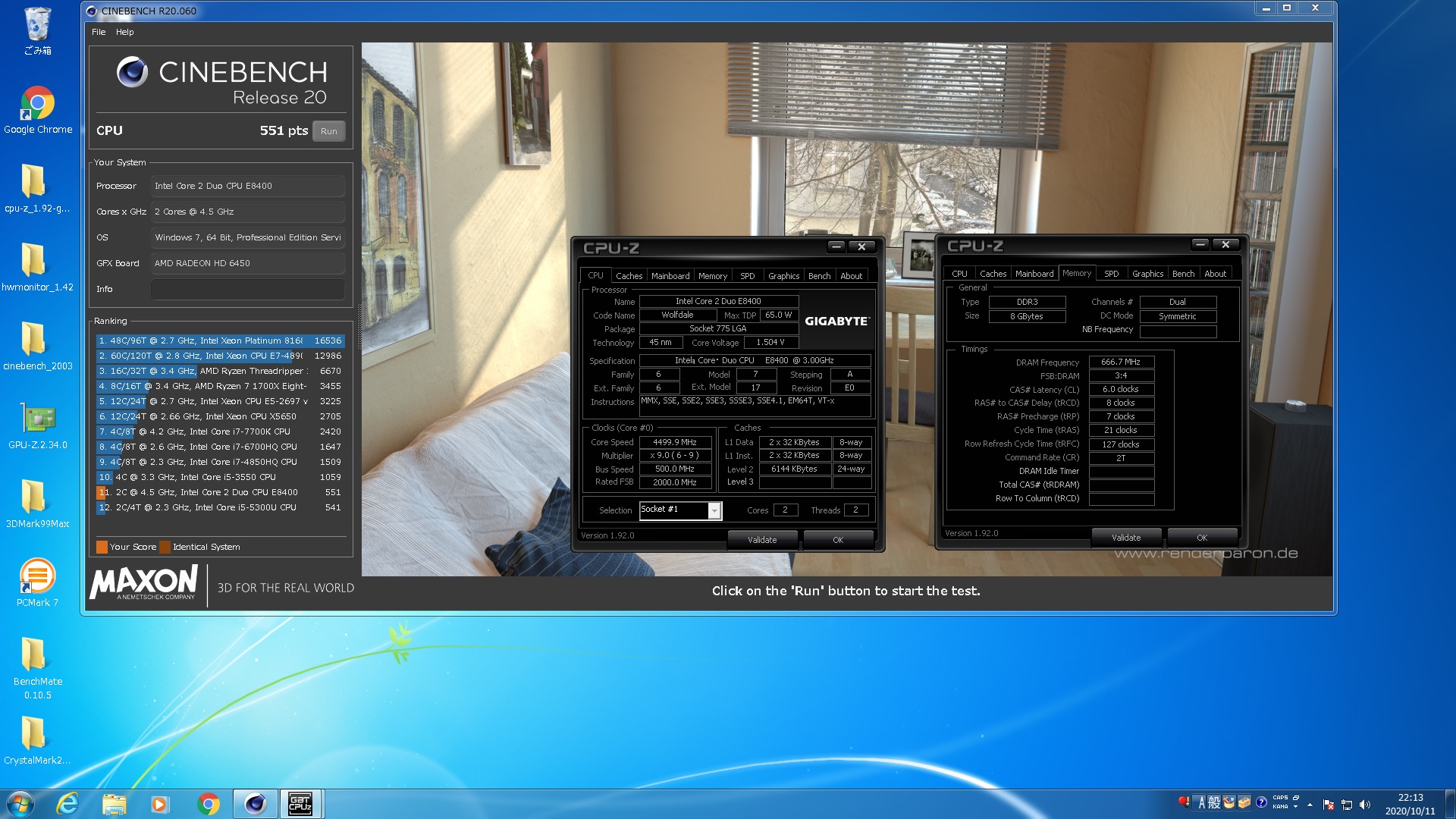Click the Cinebench Info input field

point(247,289)
